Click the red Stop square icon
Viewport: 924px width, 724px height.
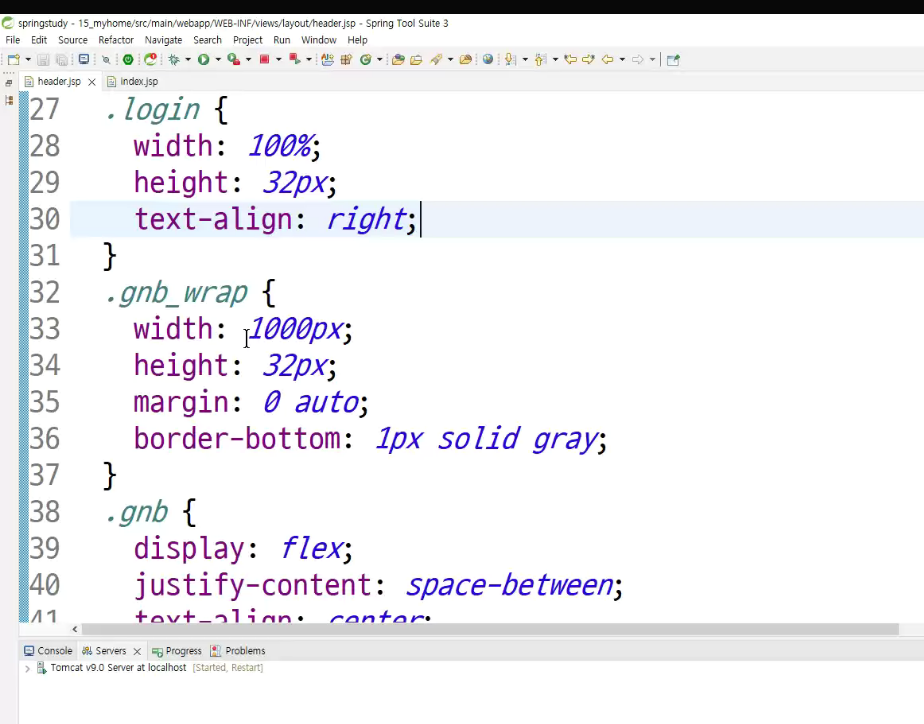[x=265, y=59]
